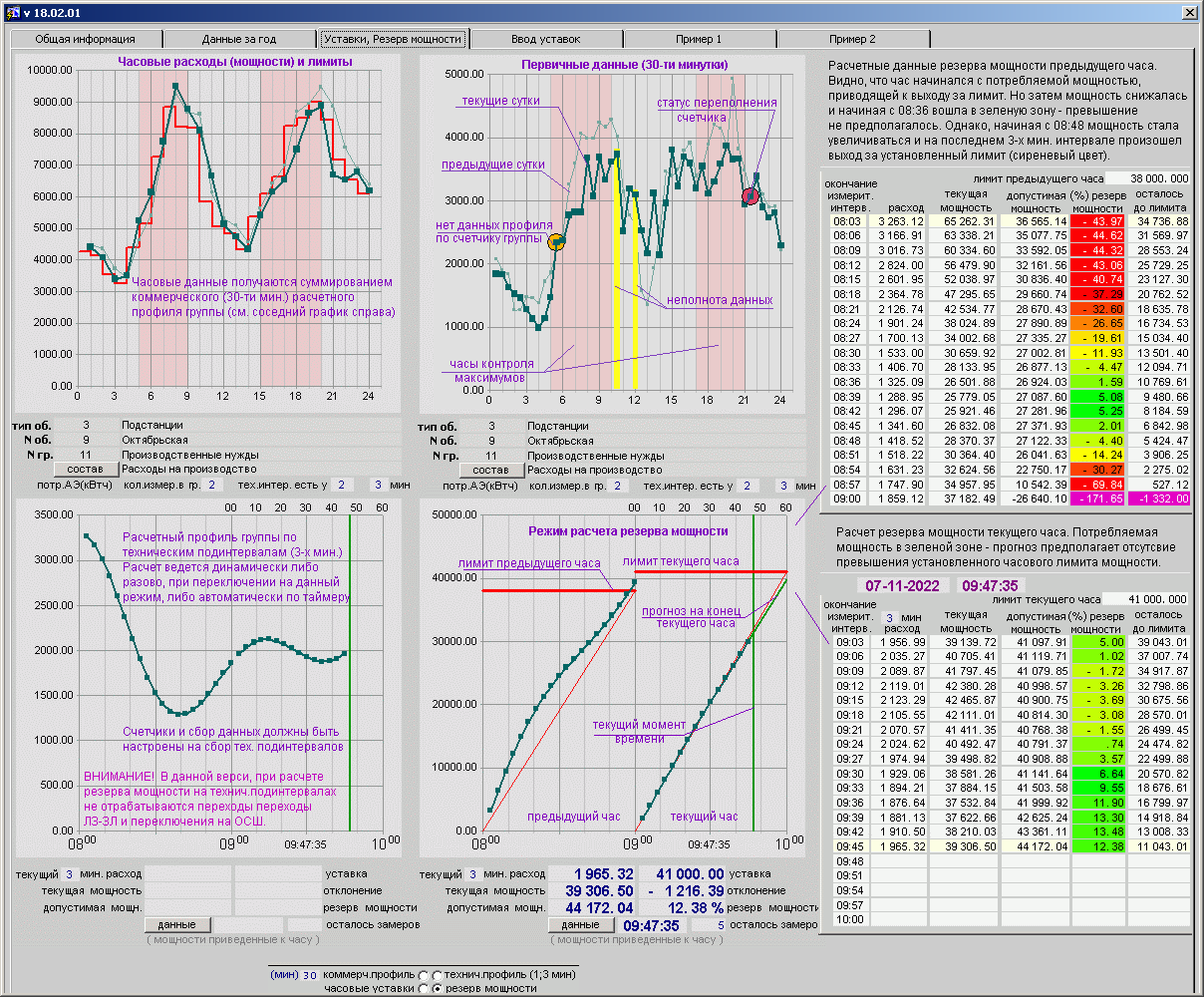1204x997 pixels.
Task: Click the кол.измер.в гр. value under the hourly chart
Action: click(x=212, y=486)
